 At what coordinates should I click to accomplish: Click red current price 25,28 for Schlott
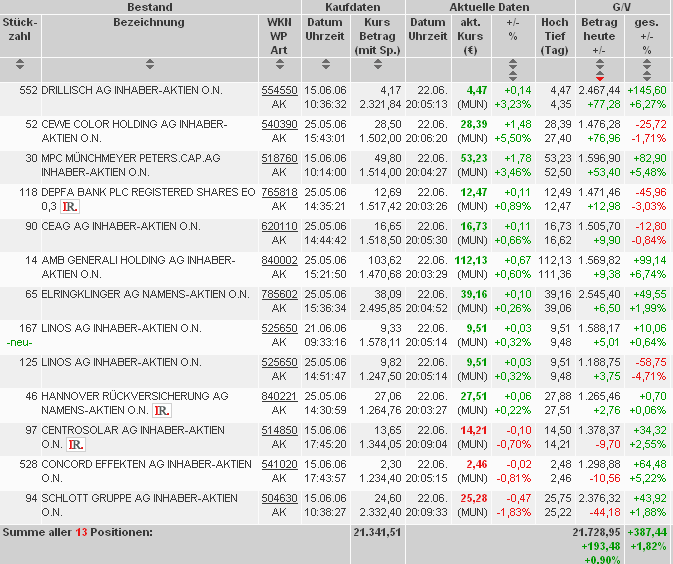click(x=474, y=498)
